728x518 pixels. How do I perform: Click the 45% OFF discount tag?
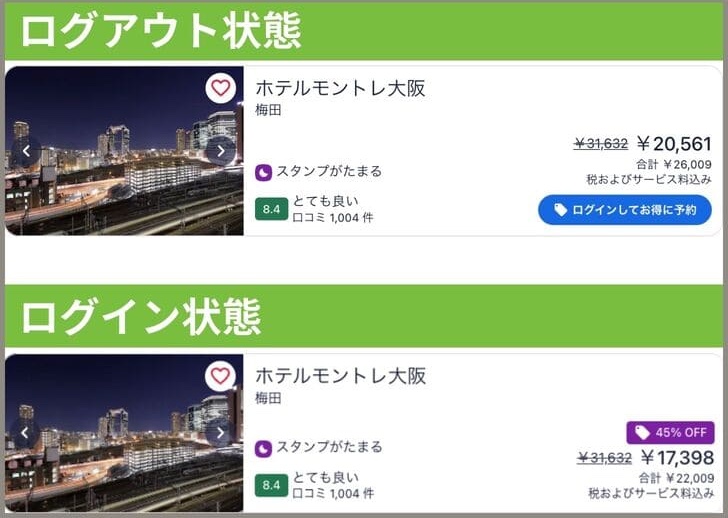[x=670, y=433]
